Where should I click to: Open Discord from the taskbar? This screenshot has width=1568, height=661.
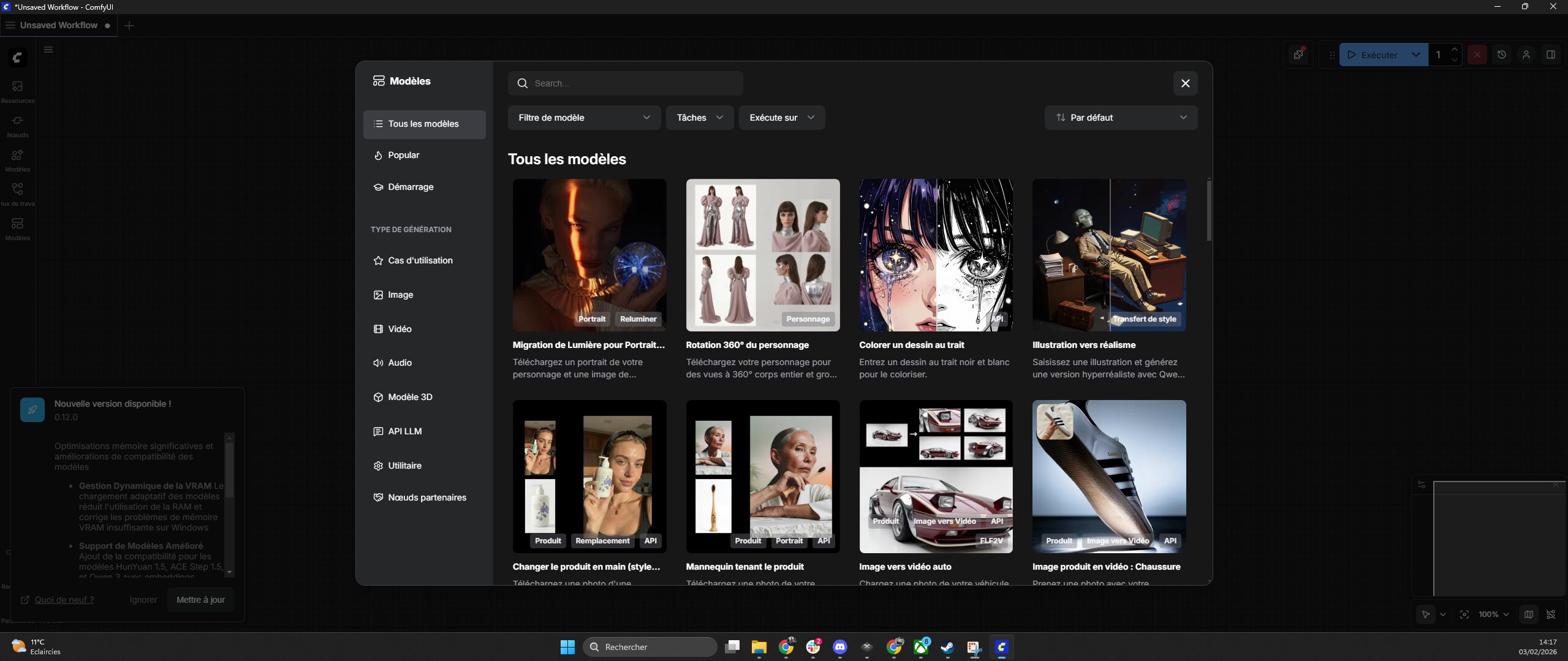click(x=839, y=647)
